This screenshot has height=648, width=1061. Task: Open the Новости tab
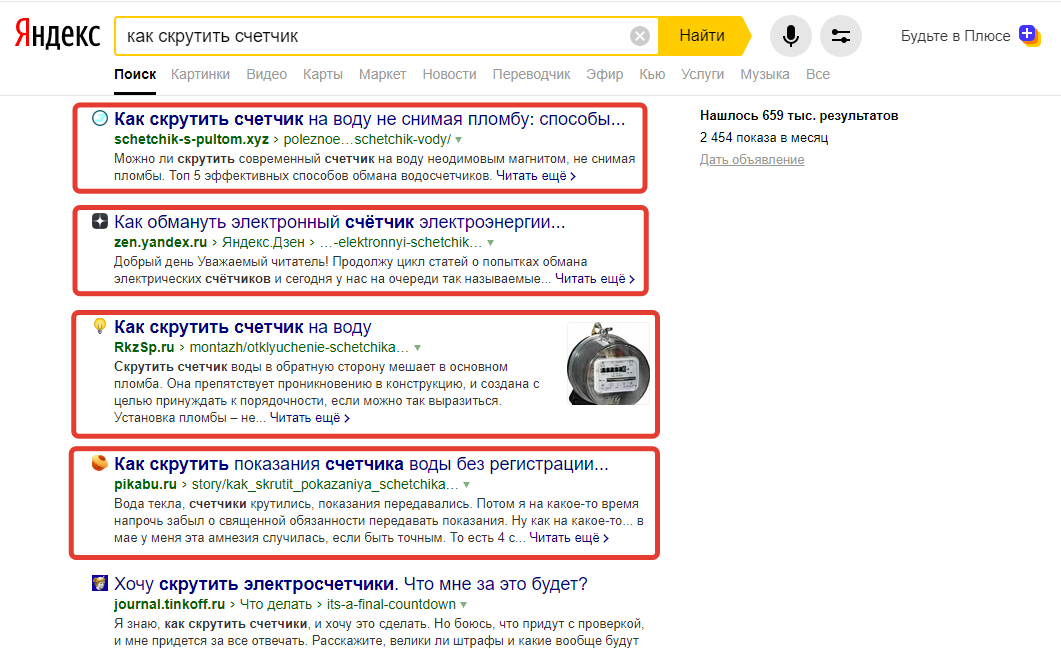(449, 74)
